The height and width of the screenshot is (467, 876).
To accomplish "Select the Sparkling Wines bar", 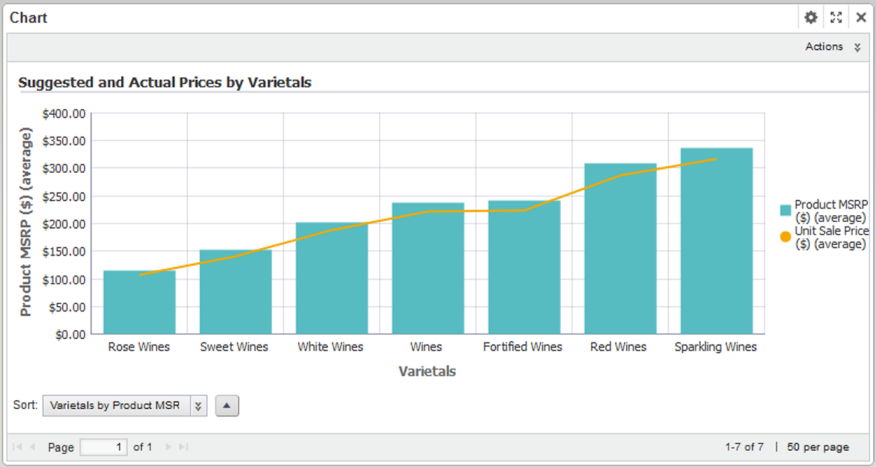I will coord(717,241).
